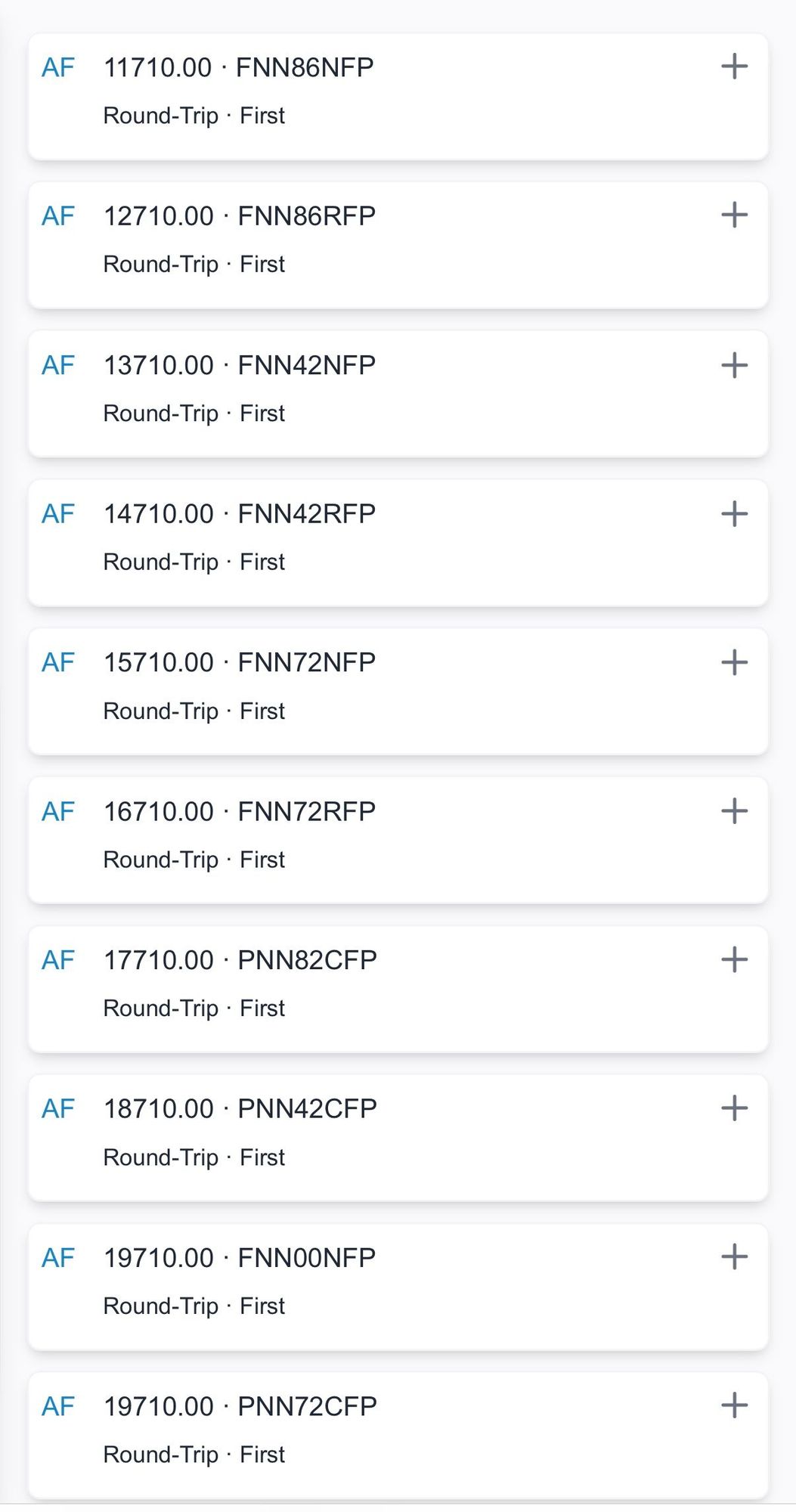The height and width of the screenshot is (1512, 796).
Task: Click plus icon for PNN72CFP fare
Action: point(734,1406)
